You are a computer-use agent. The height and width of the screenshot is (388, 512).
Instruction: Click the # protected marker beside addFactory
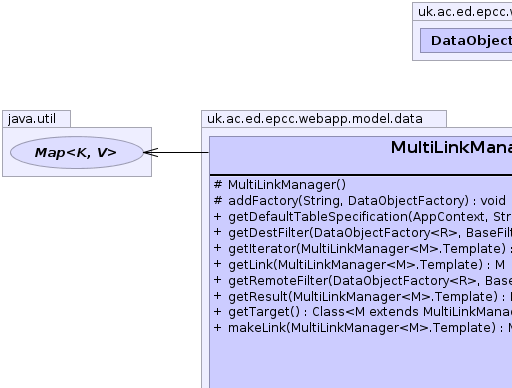click(218, 201)
